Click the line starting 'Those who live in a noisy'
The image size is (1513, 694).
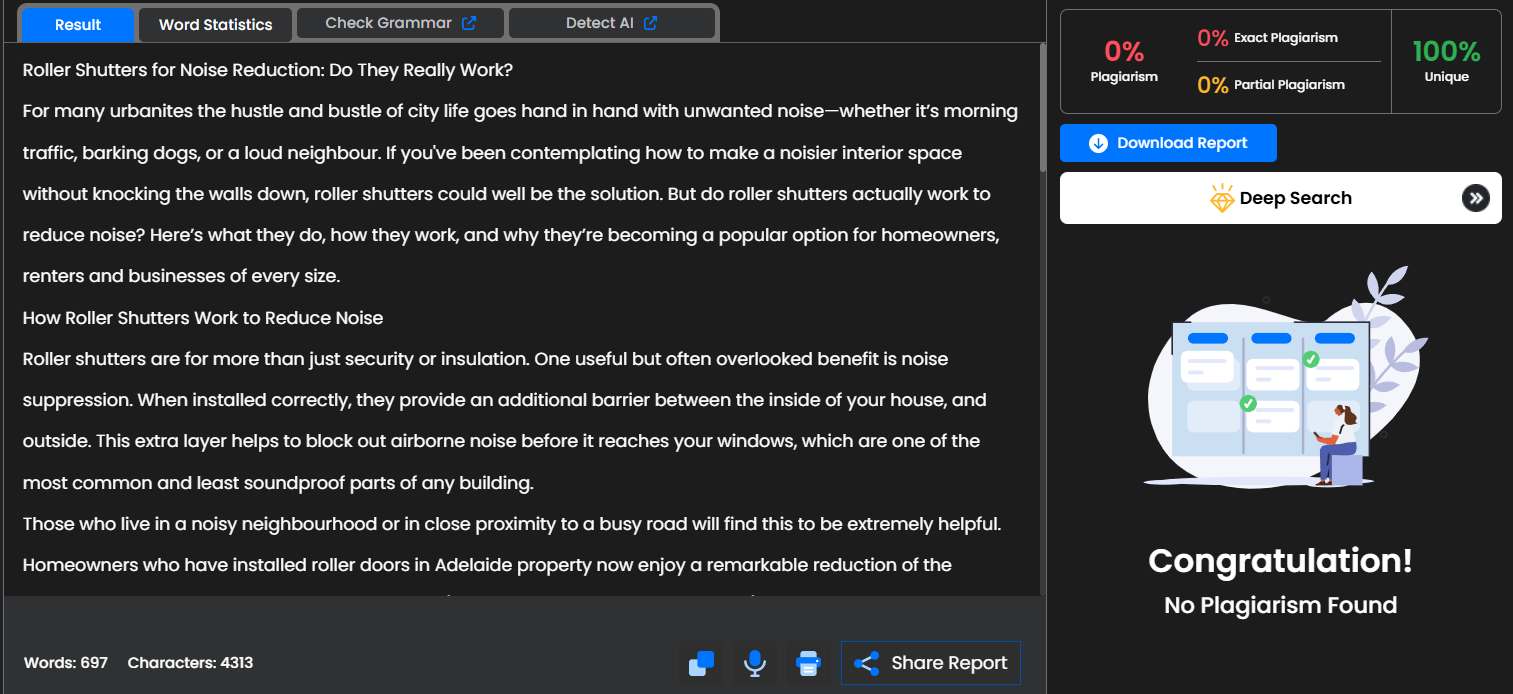pyautogui.click(x=512, y=524)
